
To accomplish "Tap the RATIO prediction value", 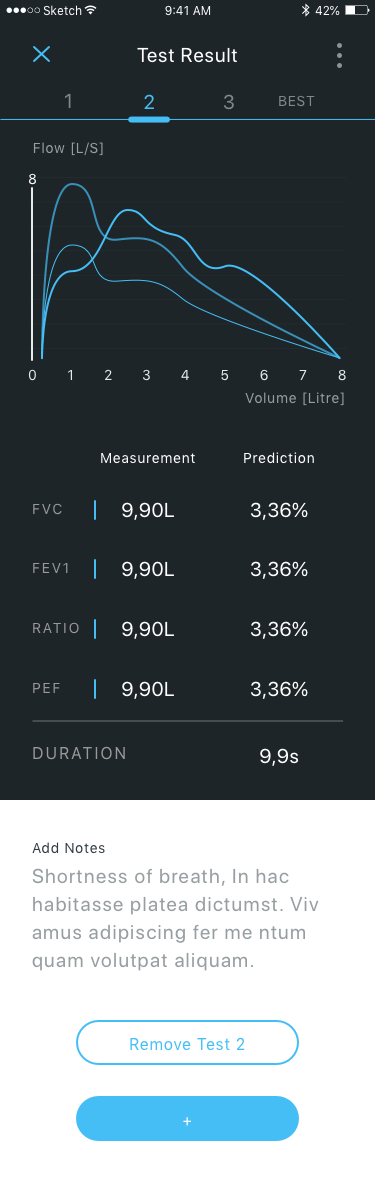I will pyautogui.click(x=279, y=629).
